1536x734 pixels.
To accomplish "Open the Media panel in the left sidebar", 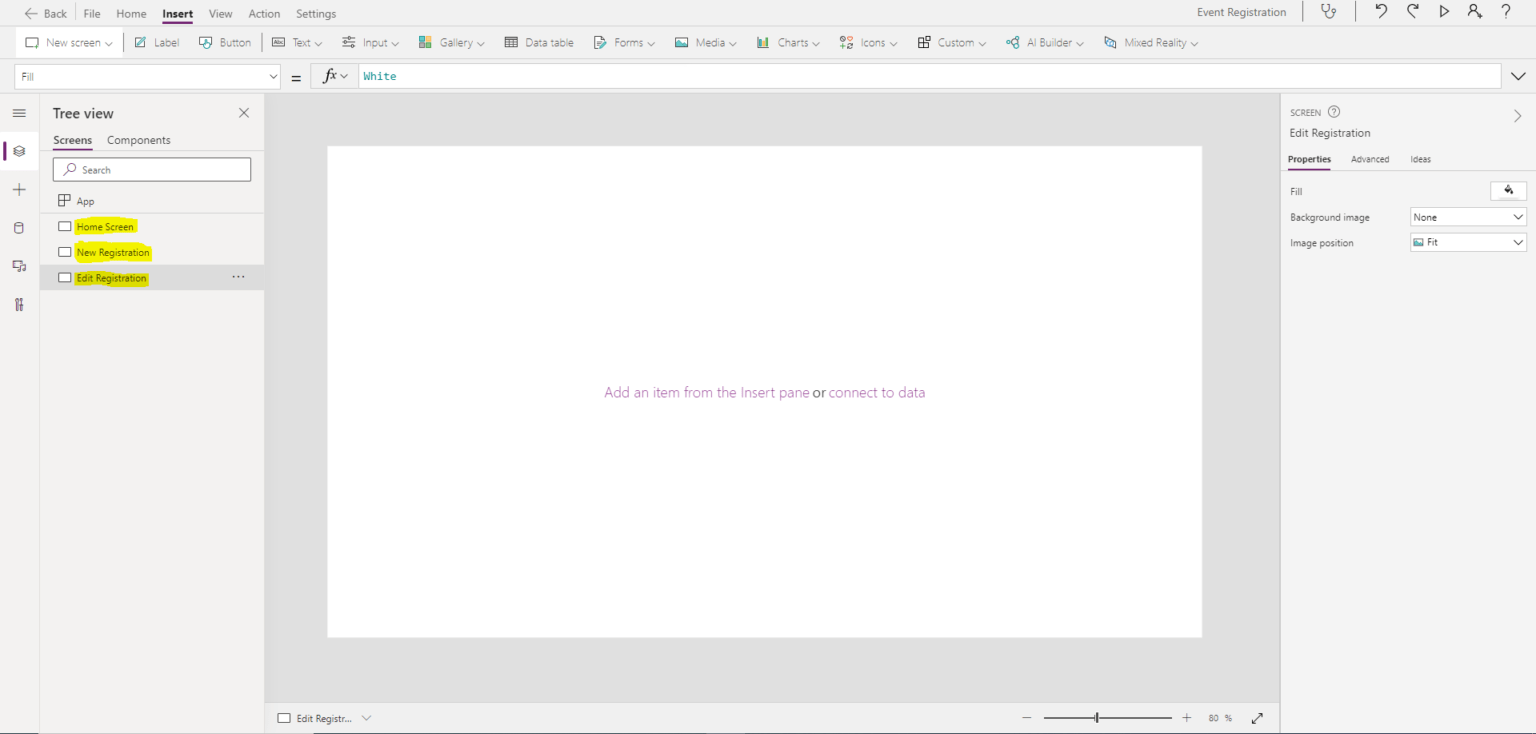I will (x=18, y=266).
